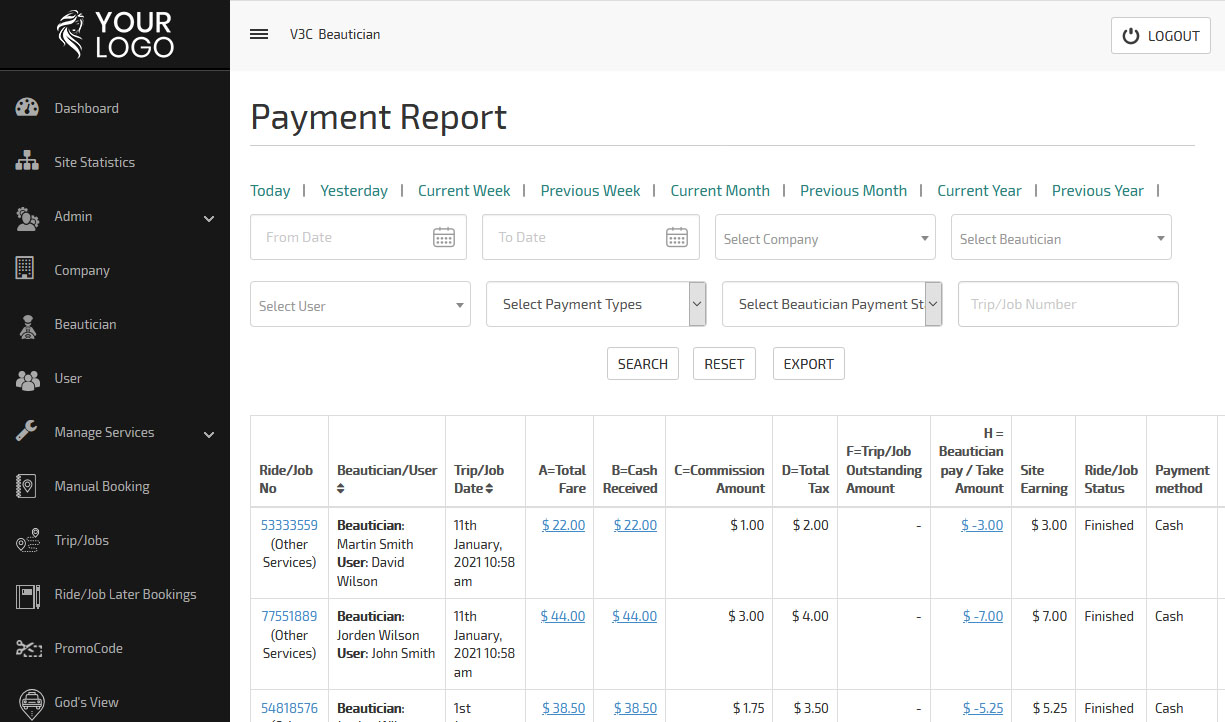Open Ride/Job Later Bookings menu item
The width and height of the screenshot is (1225, 722).
click(x=125, y=594)
